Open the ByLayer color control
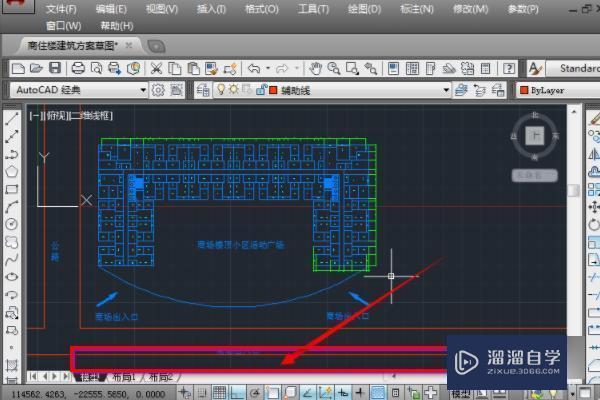The height and width of the screenshot is (400, 600). 558,90
